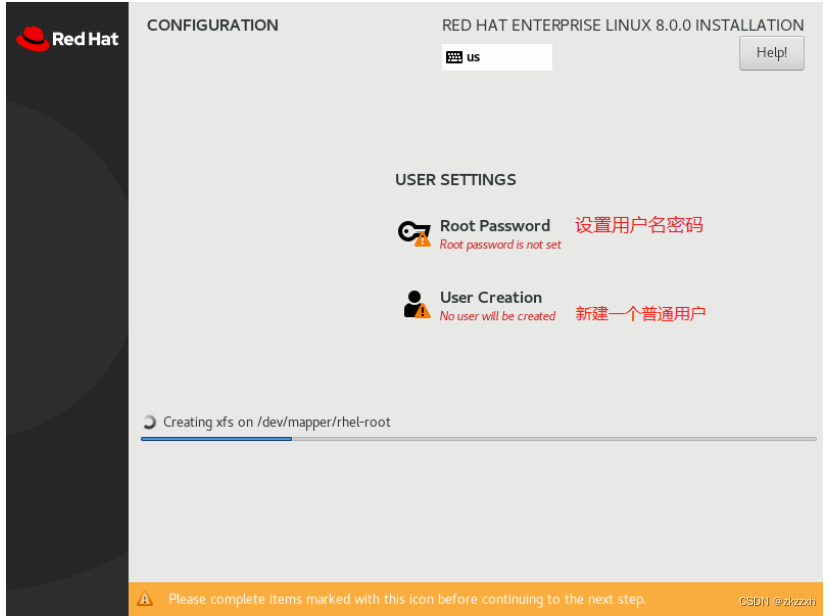Click the 'Root password is not set' warning

coord(500,244)
